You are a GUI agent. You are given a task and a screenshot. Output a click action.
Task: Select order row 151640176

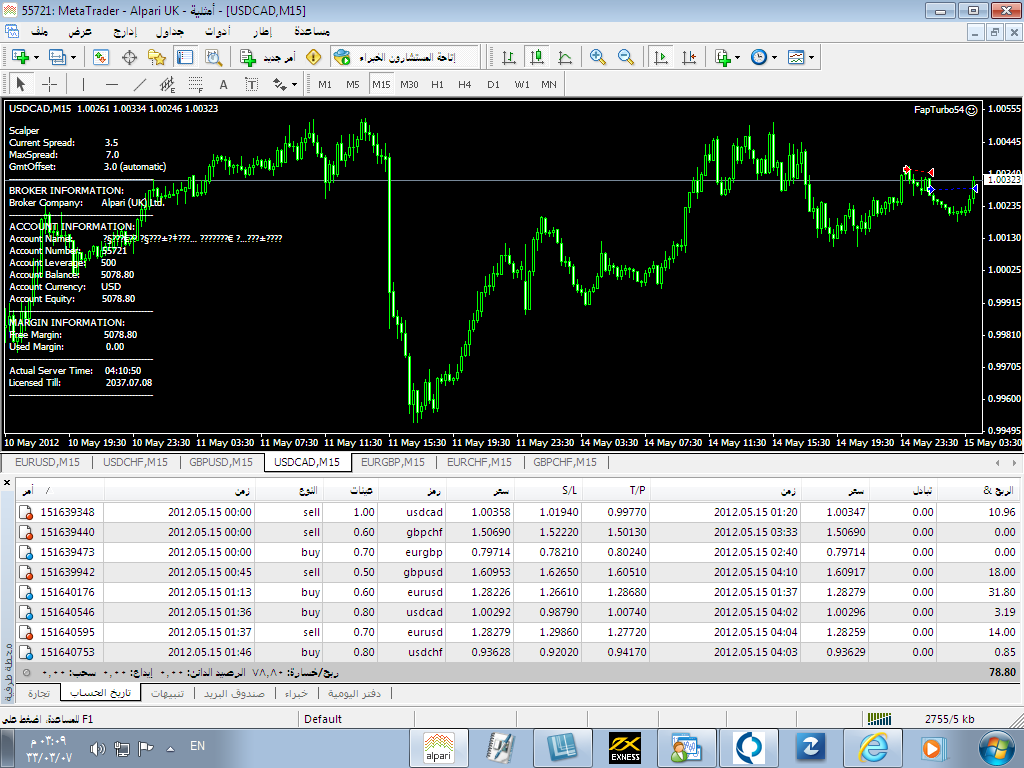516,592
